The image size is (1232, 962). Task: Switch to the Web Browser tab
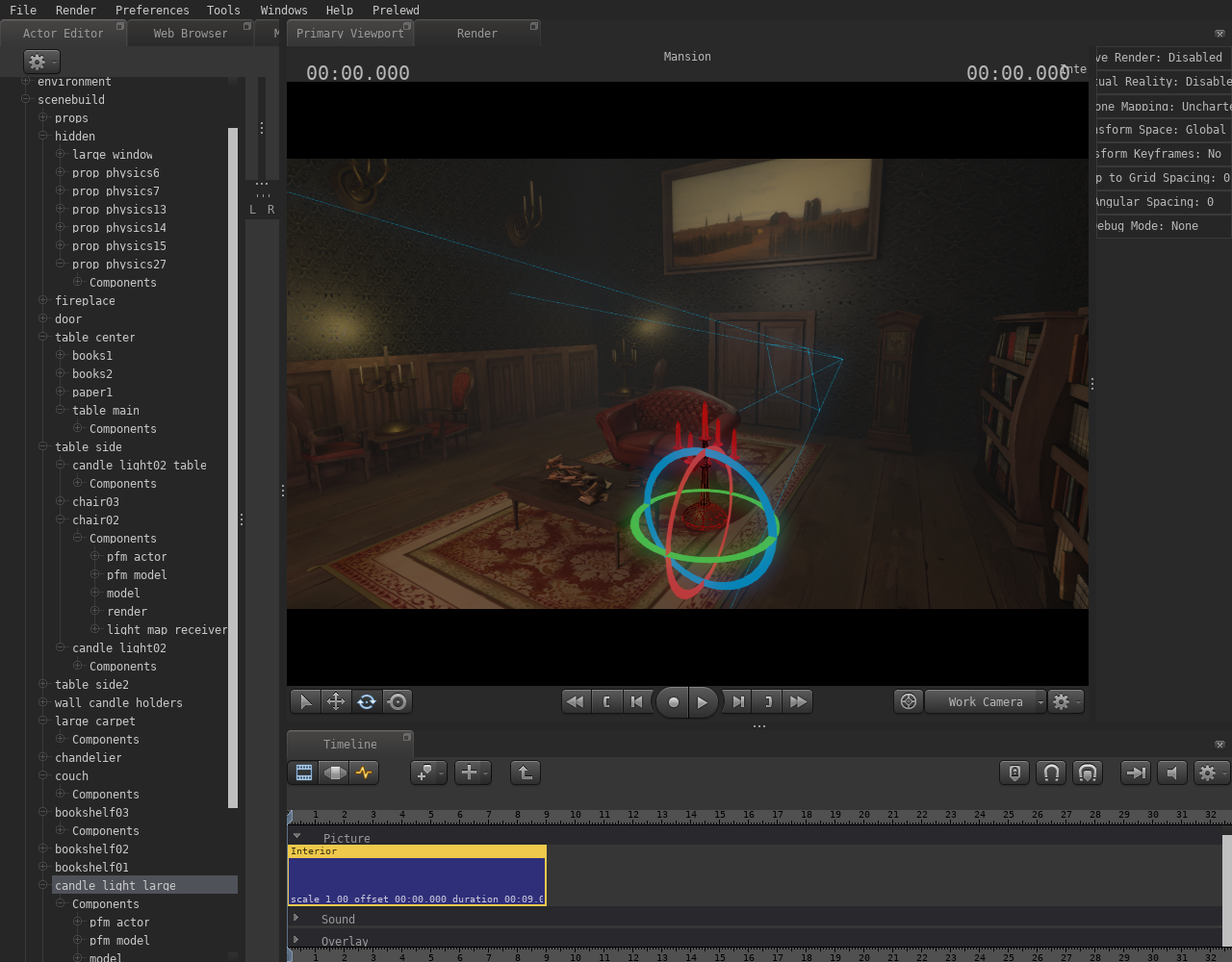[x=191, y=33]
